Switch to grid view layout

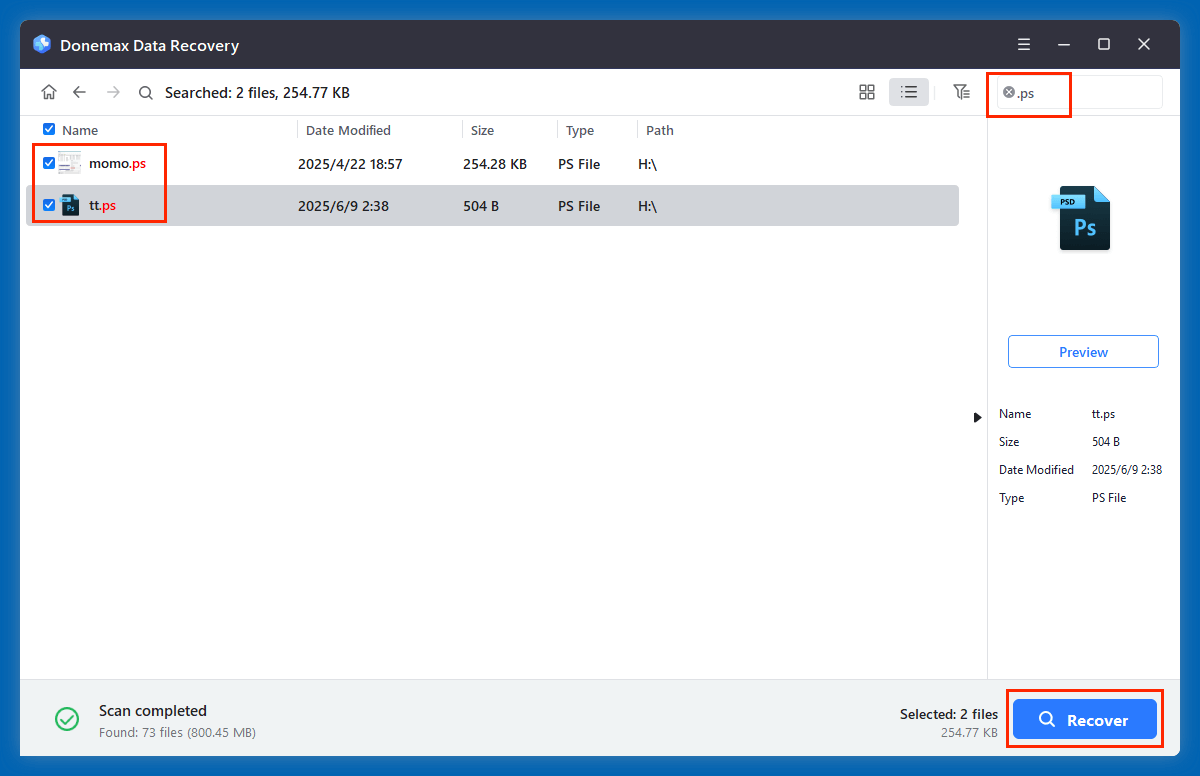pos(866,91)
